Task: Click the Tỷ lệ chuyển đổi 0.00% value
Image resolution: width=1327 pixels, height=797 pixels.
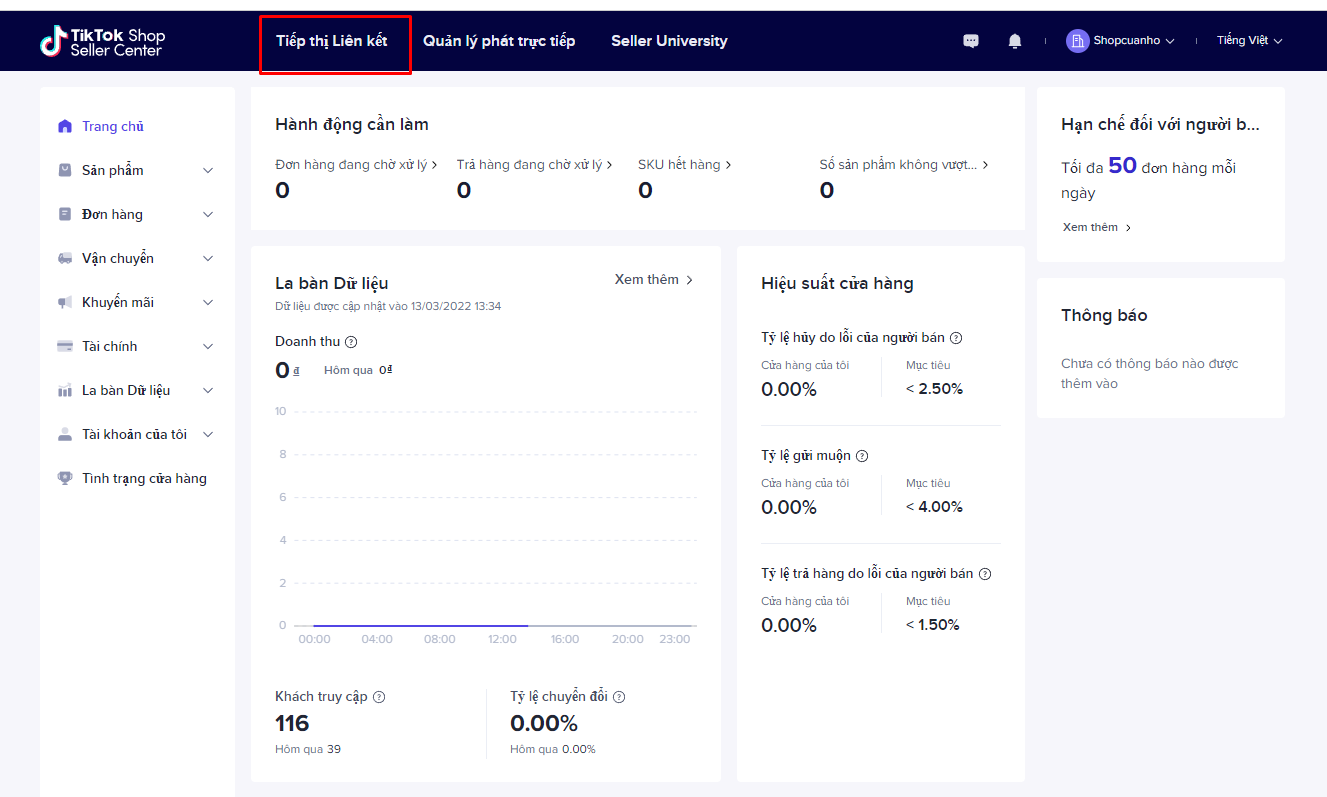Action: tap(544, 723)
